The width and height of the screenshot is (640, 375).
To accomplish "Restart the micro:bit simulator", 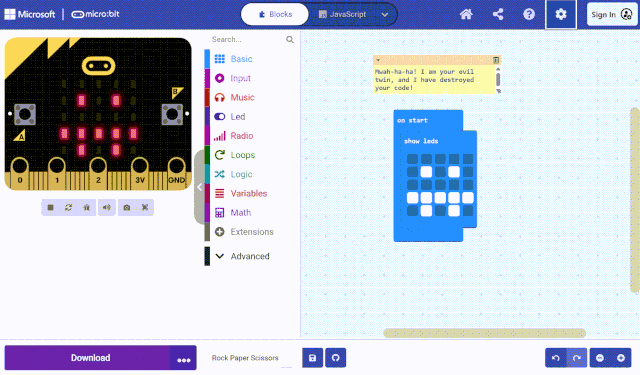I will [x=68, y=208].
